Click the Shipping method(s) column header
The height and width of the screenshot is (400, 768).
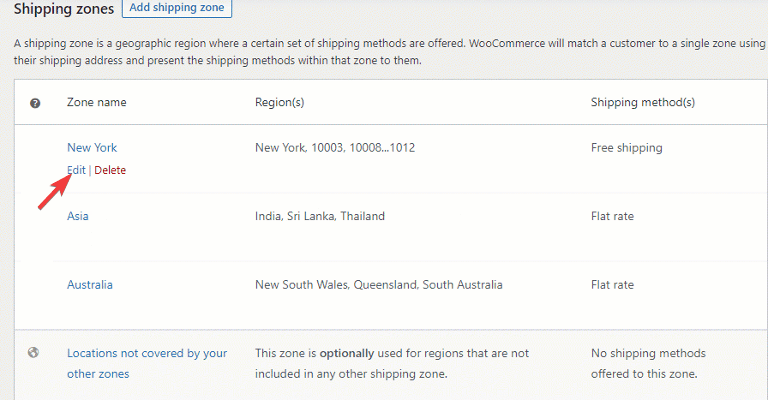pyautogui.click(x=643, y=102)
